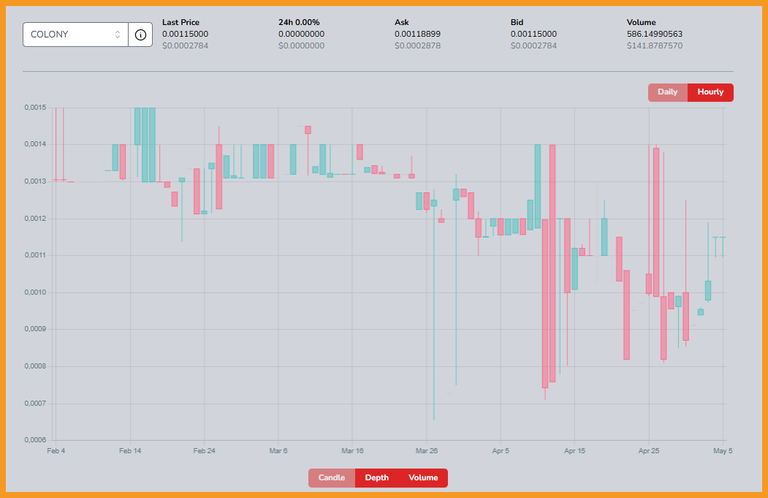Click the Apr 15 date label

pos(575,451)
